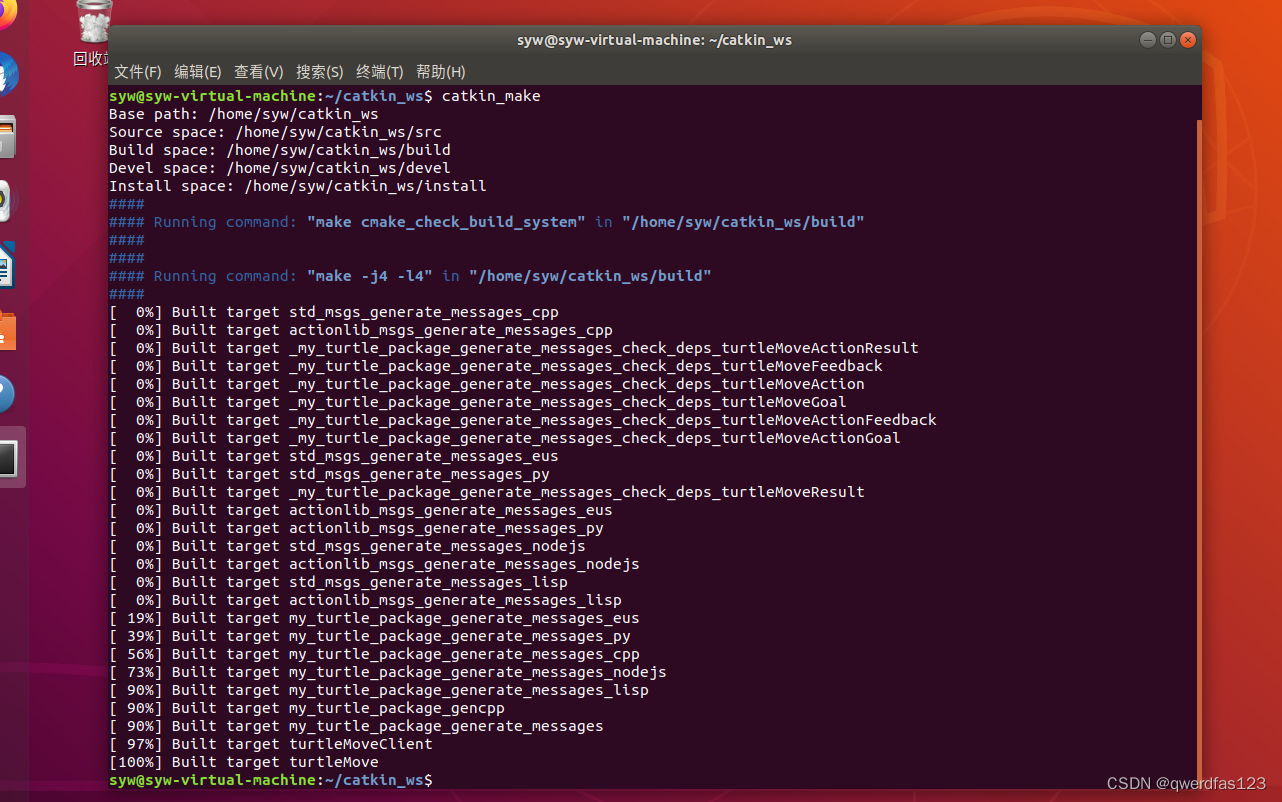Click the 'catkin_make' command text
The image size is (1282, 802).
point(491,96)
